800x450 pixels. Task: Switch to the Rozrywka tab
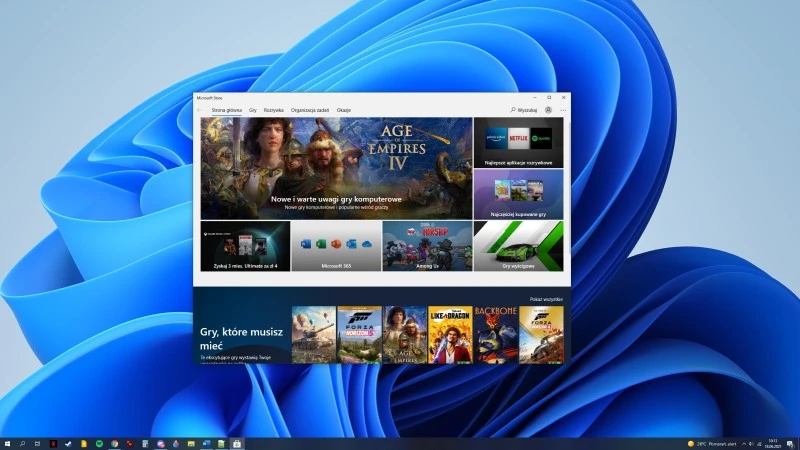tap(273, 110)
